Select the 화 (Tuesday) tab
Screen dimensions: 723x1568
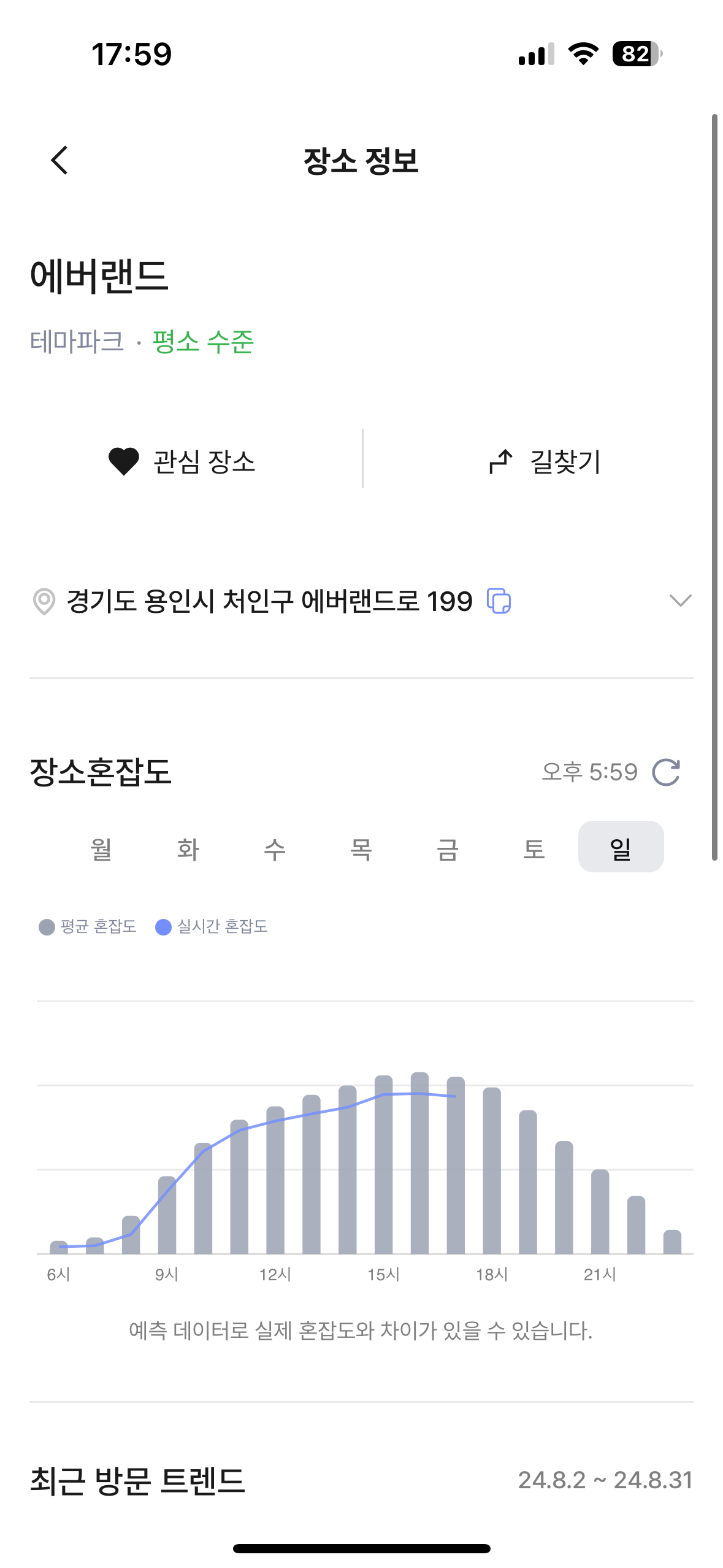pyautogui.click(x=188, y=849)
